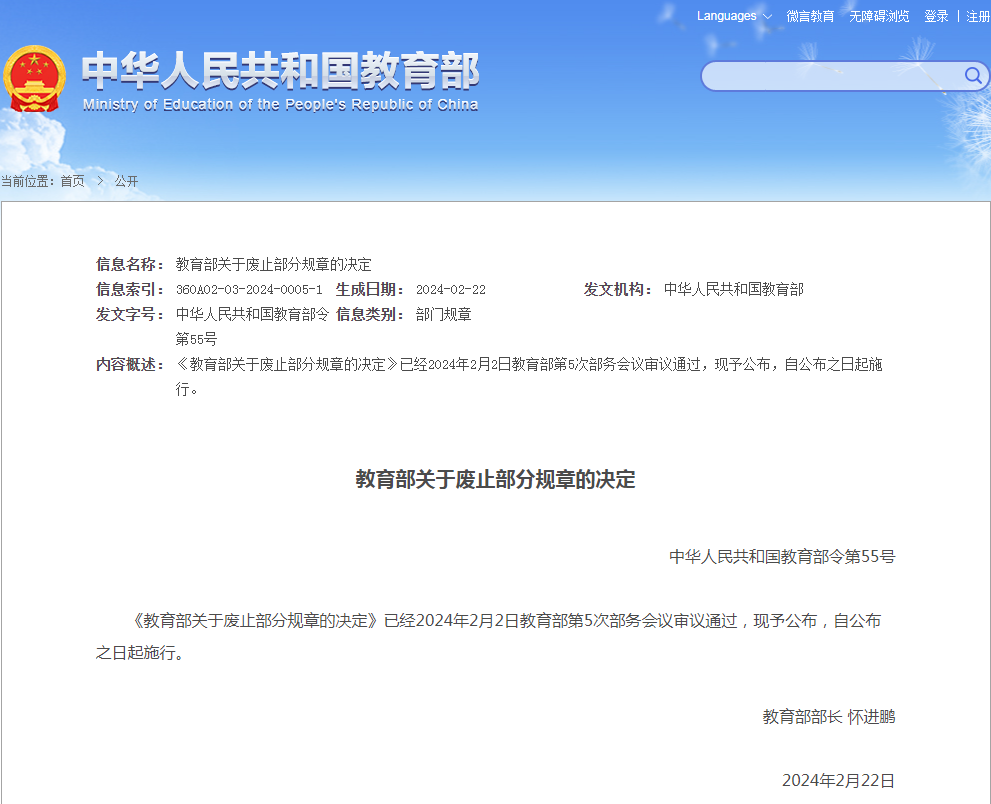This screenshot has height=804, width=991.
Task: Click the 中华人民共和国教育部令第55号 line
Action: point(782,556)
